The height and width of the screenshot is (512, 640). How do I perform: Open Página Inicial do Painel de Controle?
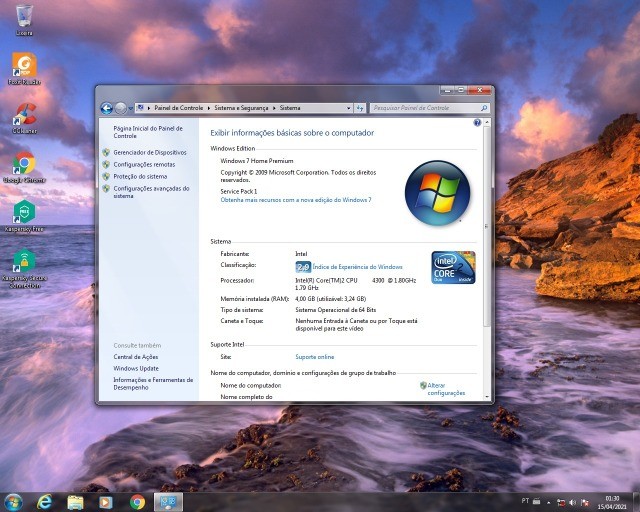(148, 132)
